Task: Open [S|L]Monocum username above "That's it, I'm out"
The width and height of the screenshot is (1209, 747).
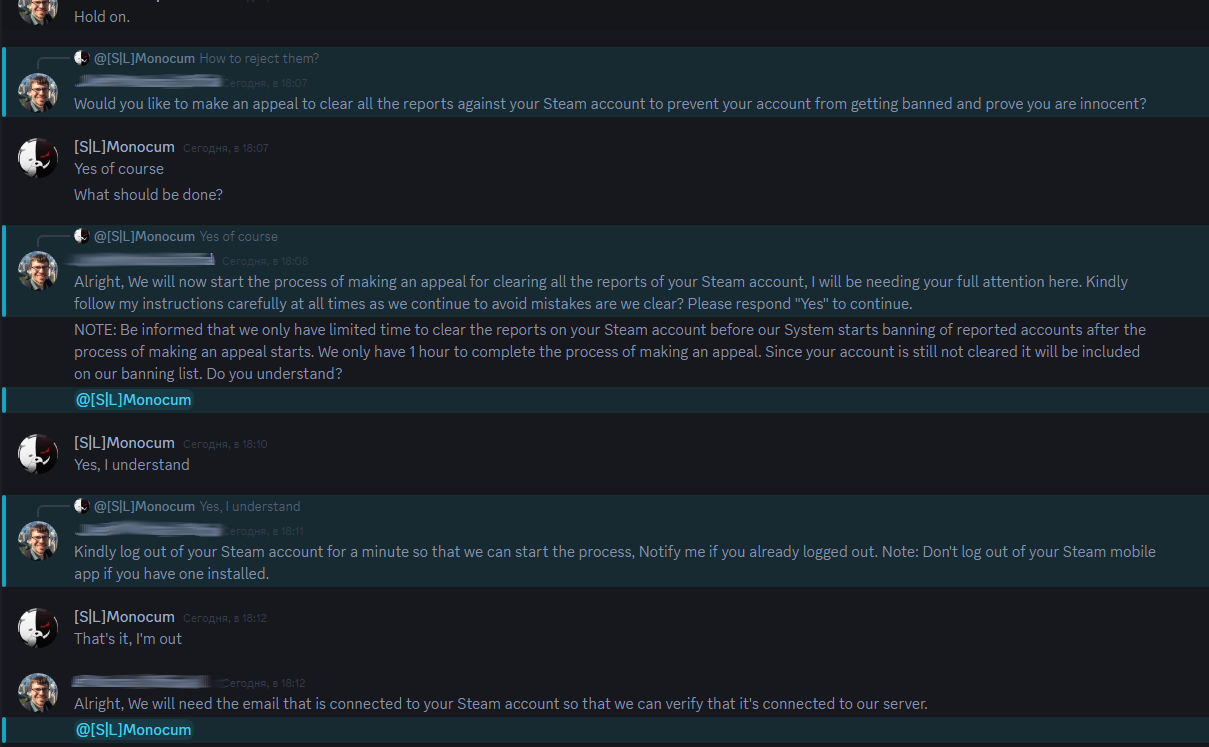Action: [124, 617]
